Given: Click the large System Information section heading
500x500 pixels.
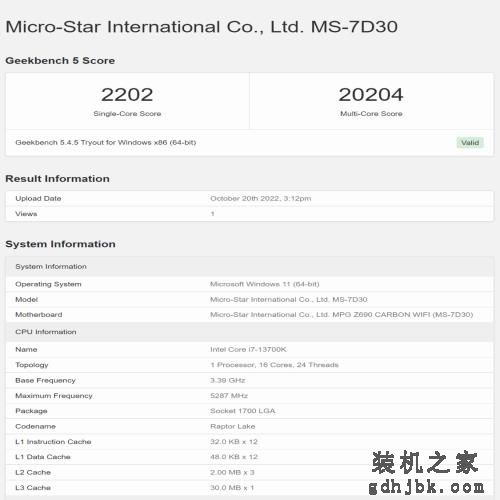Looking at the screenshot, I should (60, 244).
